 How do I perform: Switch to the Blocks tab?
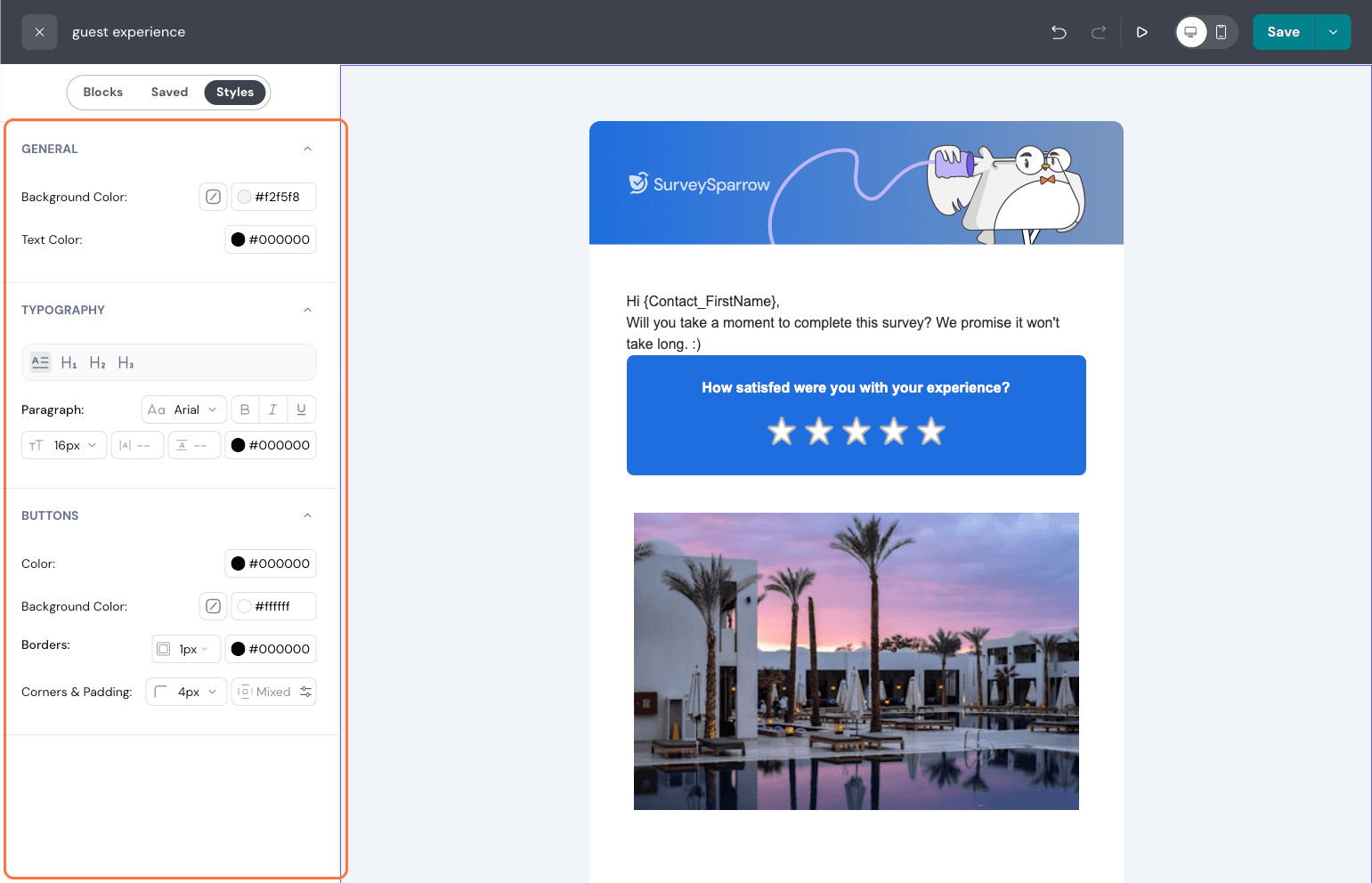tap(103, 93)
